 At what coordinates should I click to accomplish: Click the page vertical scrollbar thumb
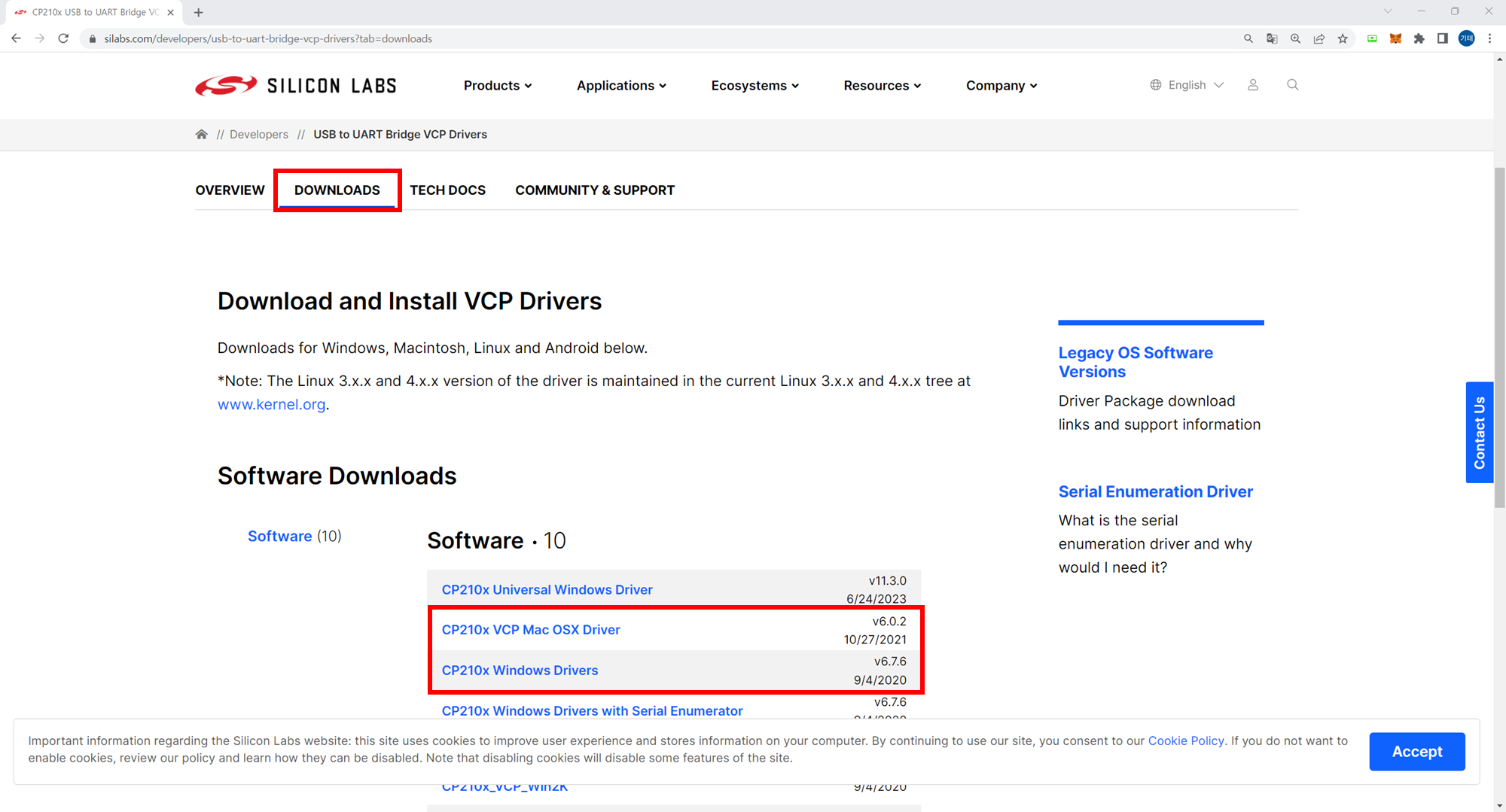(1499, 337)
